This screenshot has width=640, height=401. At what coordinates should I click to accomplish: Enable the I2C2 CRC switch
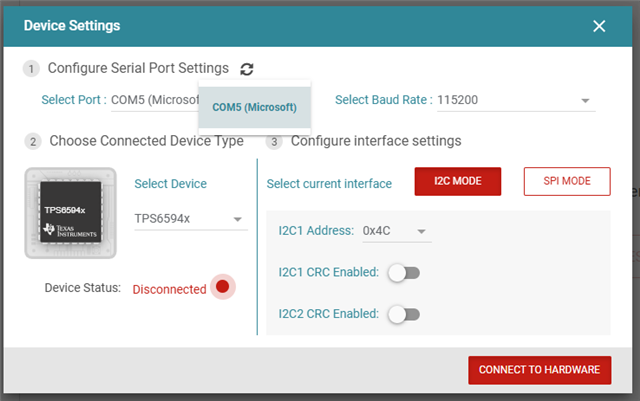click(403, 314)
